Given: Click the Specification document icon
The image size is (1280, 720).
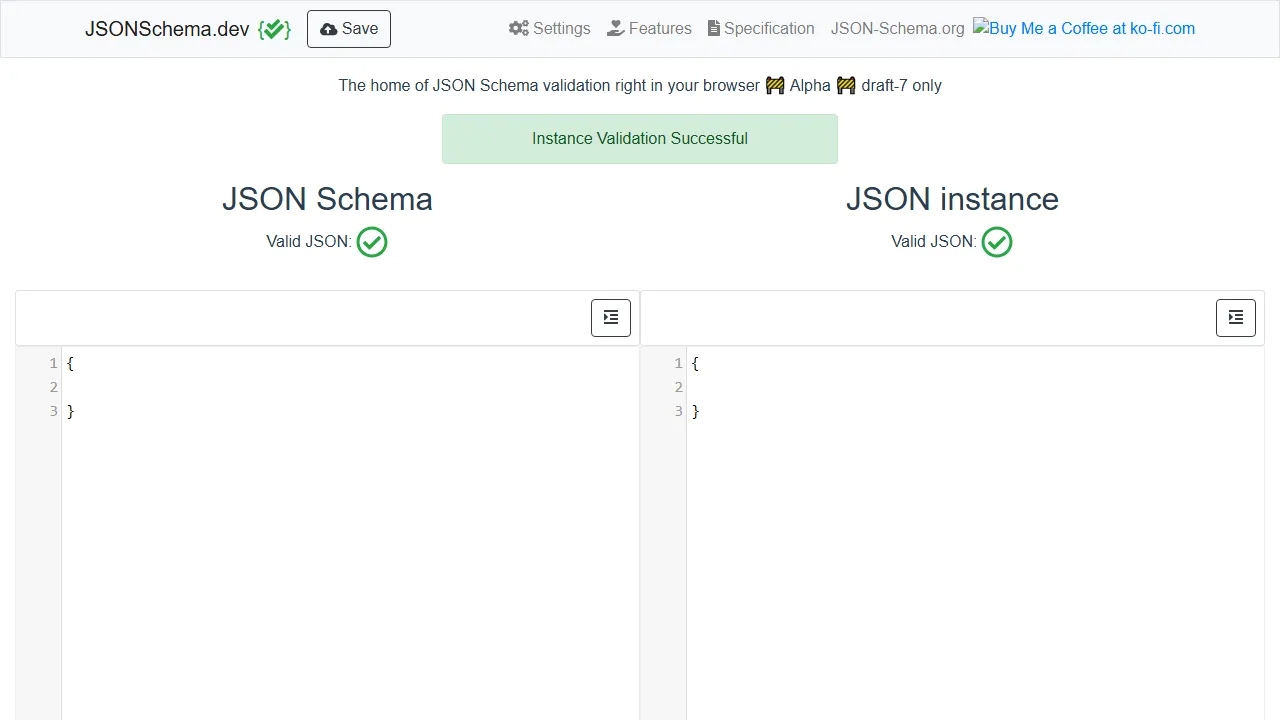Looking at the screenshot, I should click(714, 28).
